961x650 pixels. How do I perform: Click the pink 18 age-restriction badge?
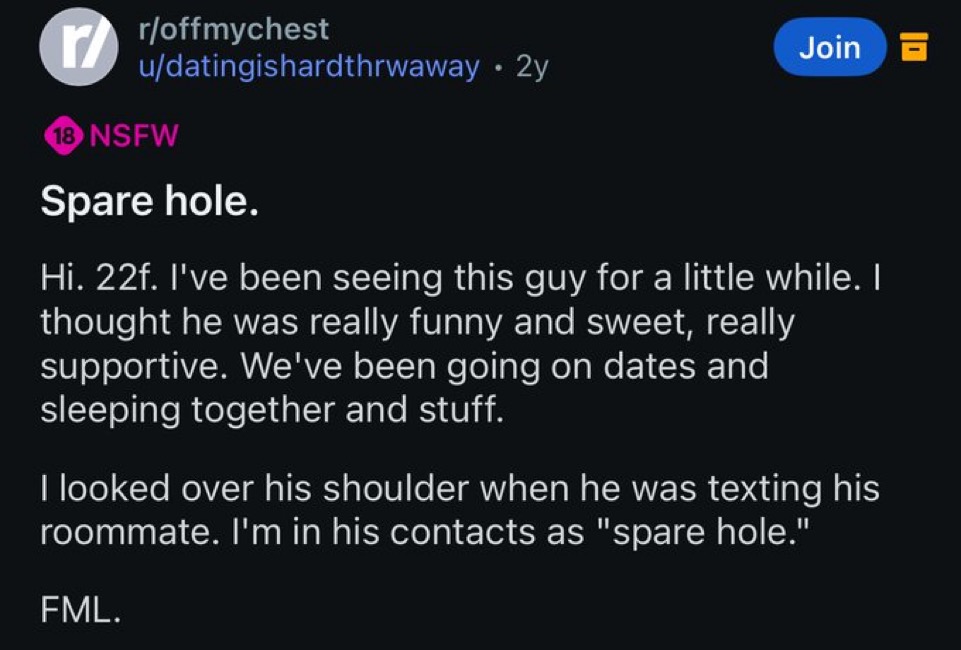pos(63,136)
